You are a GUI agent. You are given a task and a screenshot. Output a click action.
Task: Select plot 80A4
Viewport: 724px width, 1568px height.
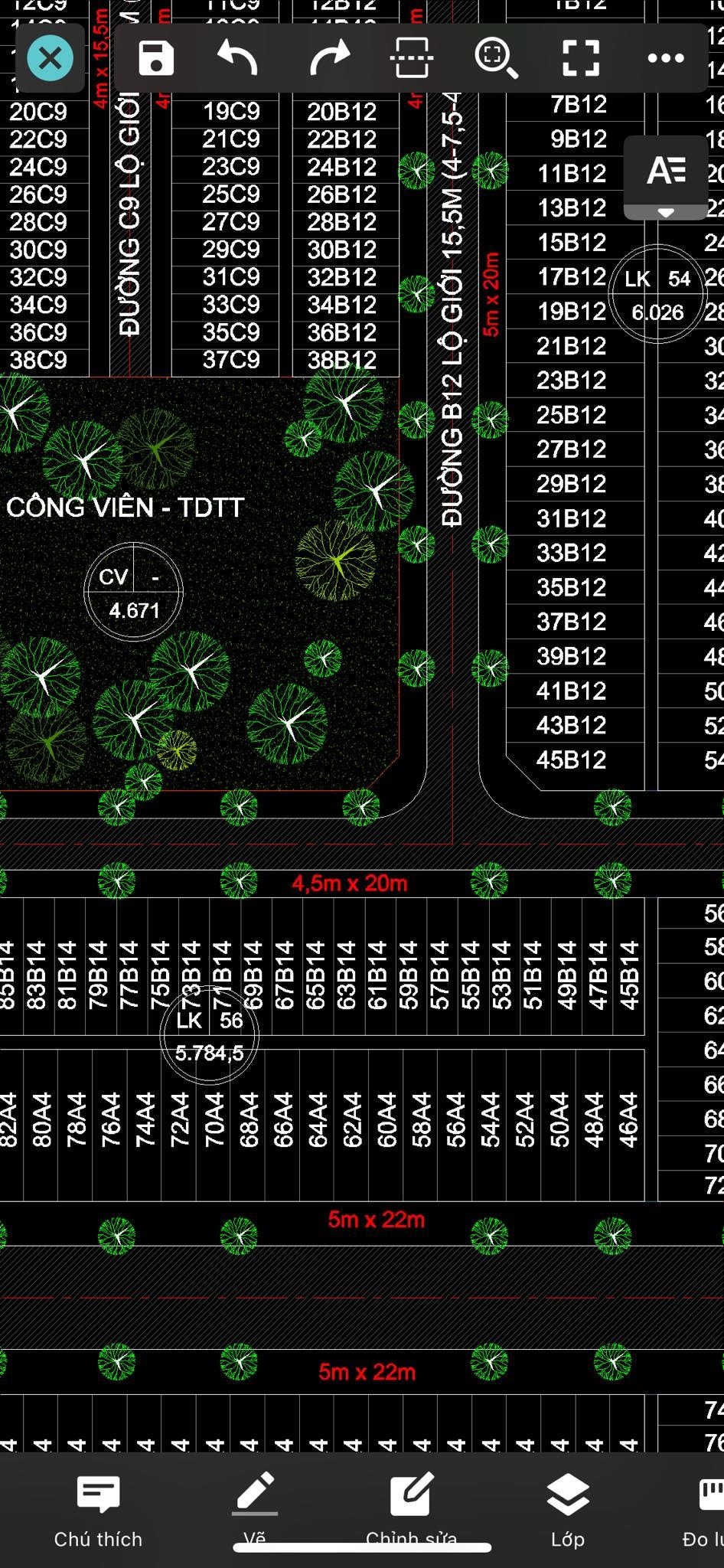coord(42,1119)
